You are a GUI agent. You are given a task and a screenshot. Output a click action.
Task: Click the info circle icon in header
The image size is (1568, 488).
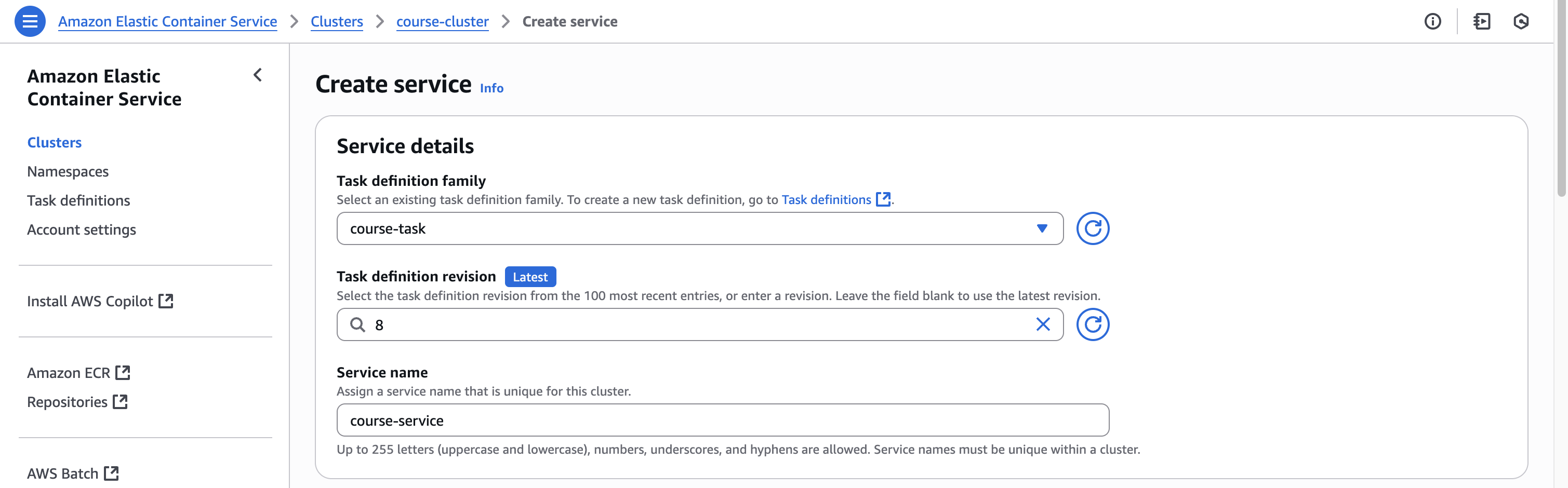click(1432, 21)
